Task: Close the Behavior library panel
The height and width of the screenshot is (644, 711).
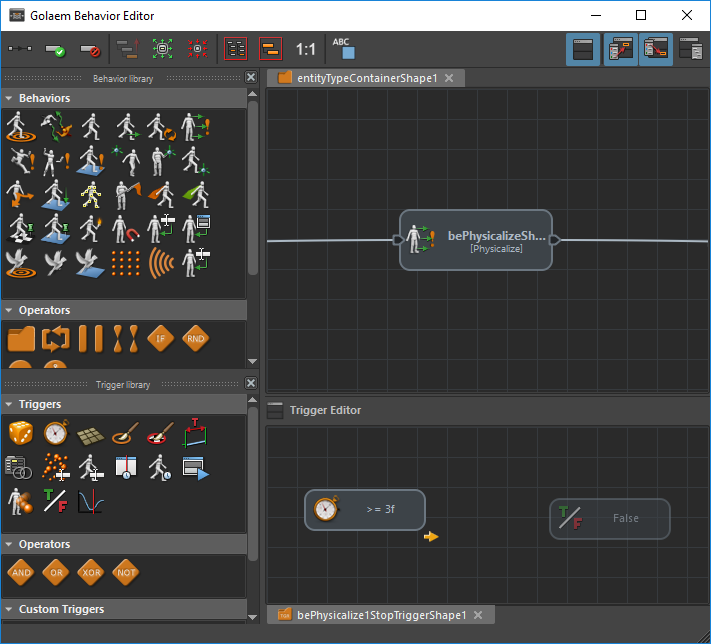Action: [251, 78]
